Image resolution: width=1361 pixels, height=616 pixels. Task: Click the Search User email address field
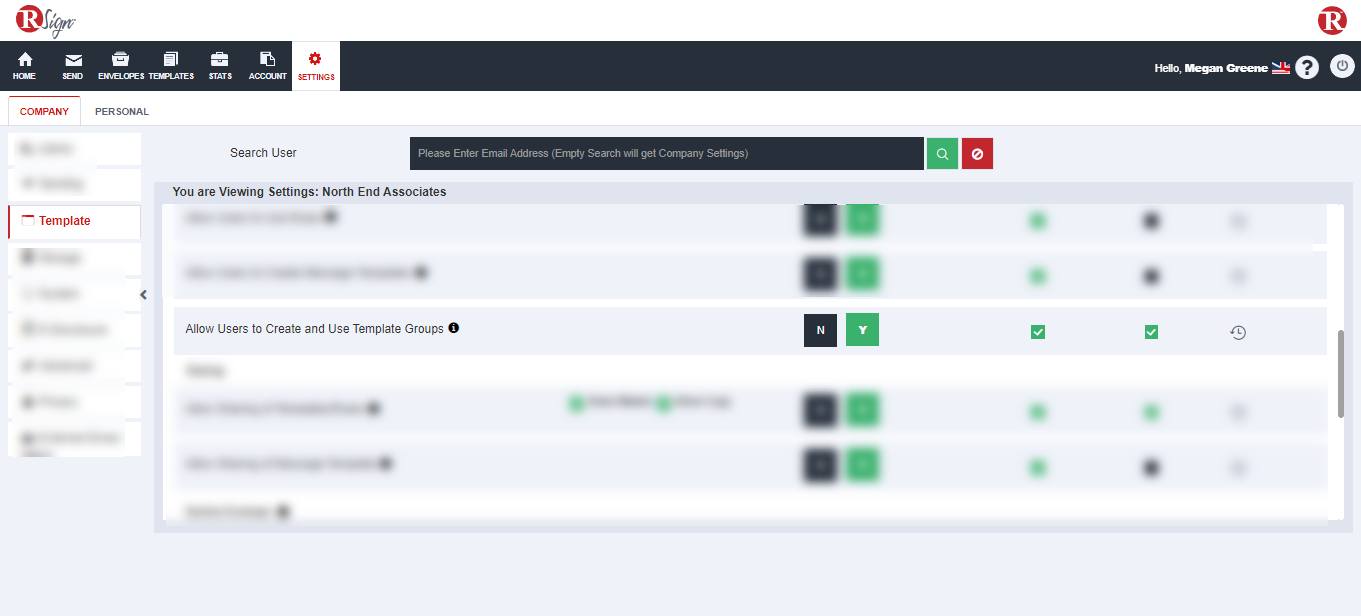[667, 153]
